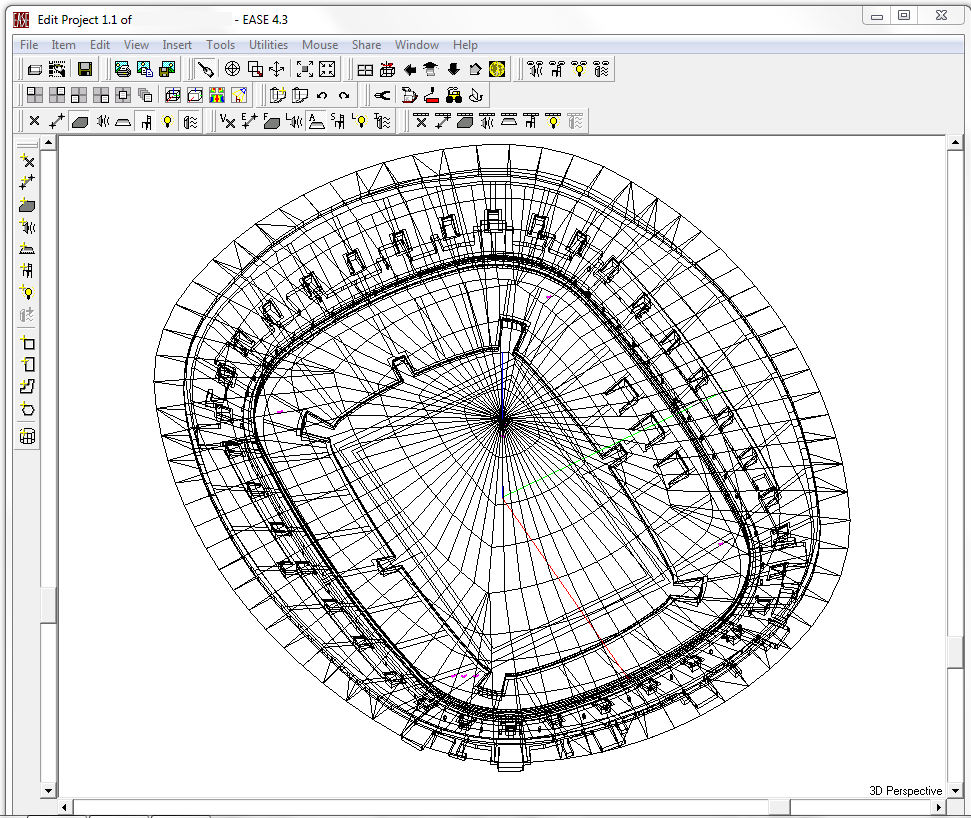Open the Window menu
The height and width of the screenshot is (818, 971).
[x=417, y=45]
